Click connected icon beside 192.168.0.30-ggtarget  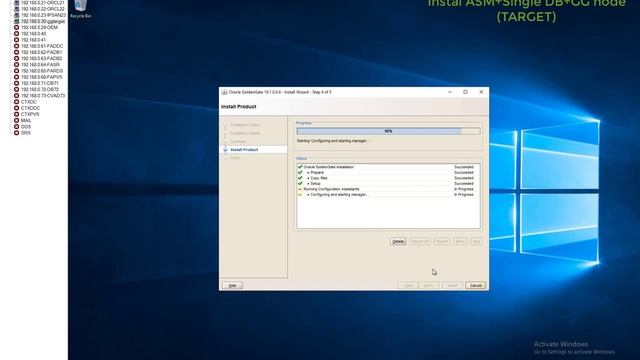pyautogui.click(x=16, y=21)
